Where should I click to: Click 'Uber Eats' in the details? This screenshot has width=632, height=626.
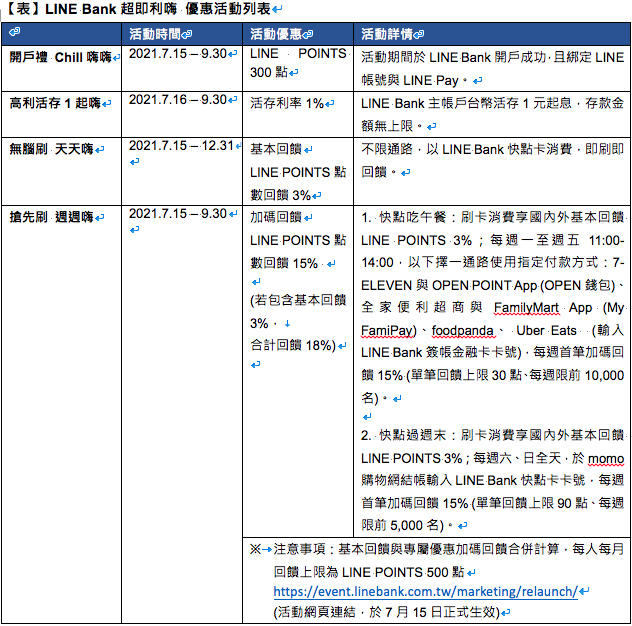pos(546,331)
